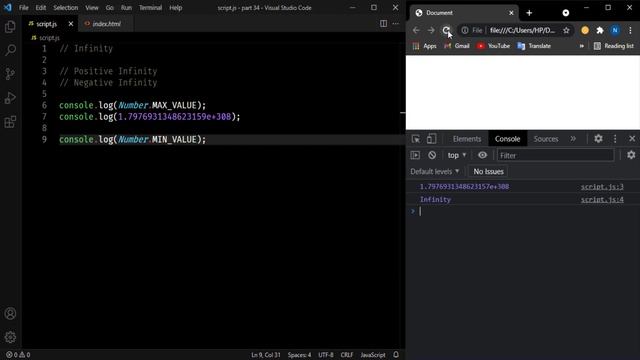Image resolution: width=640 pixels, height=360 pixels.
Task: Switch to the Elements tab in DevTools
Action: click(467, 139)
